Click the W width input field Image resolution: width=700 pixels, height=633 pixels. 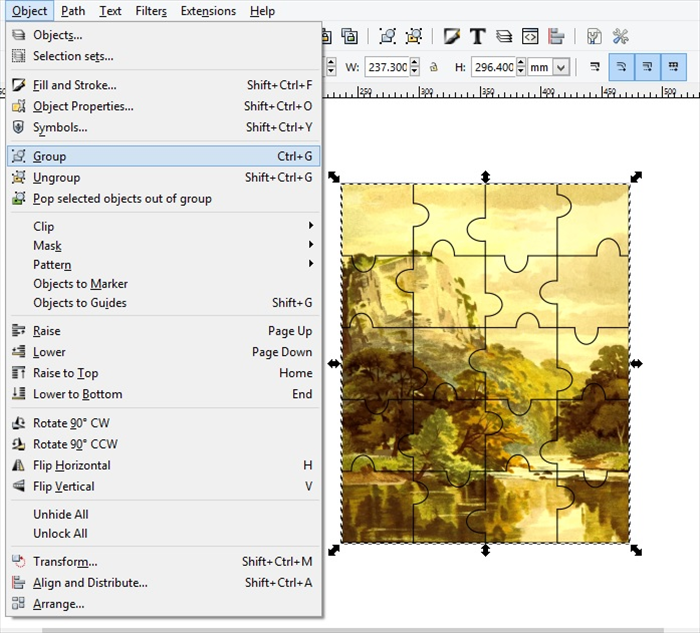tap(388, 67)
